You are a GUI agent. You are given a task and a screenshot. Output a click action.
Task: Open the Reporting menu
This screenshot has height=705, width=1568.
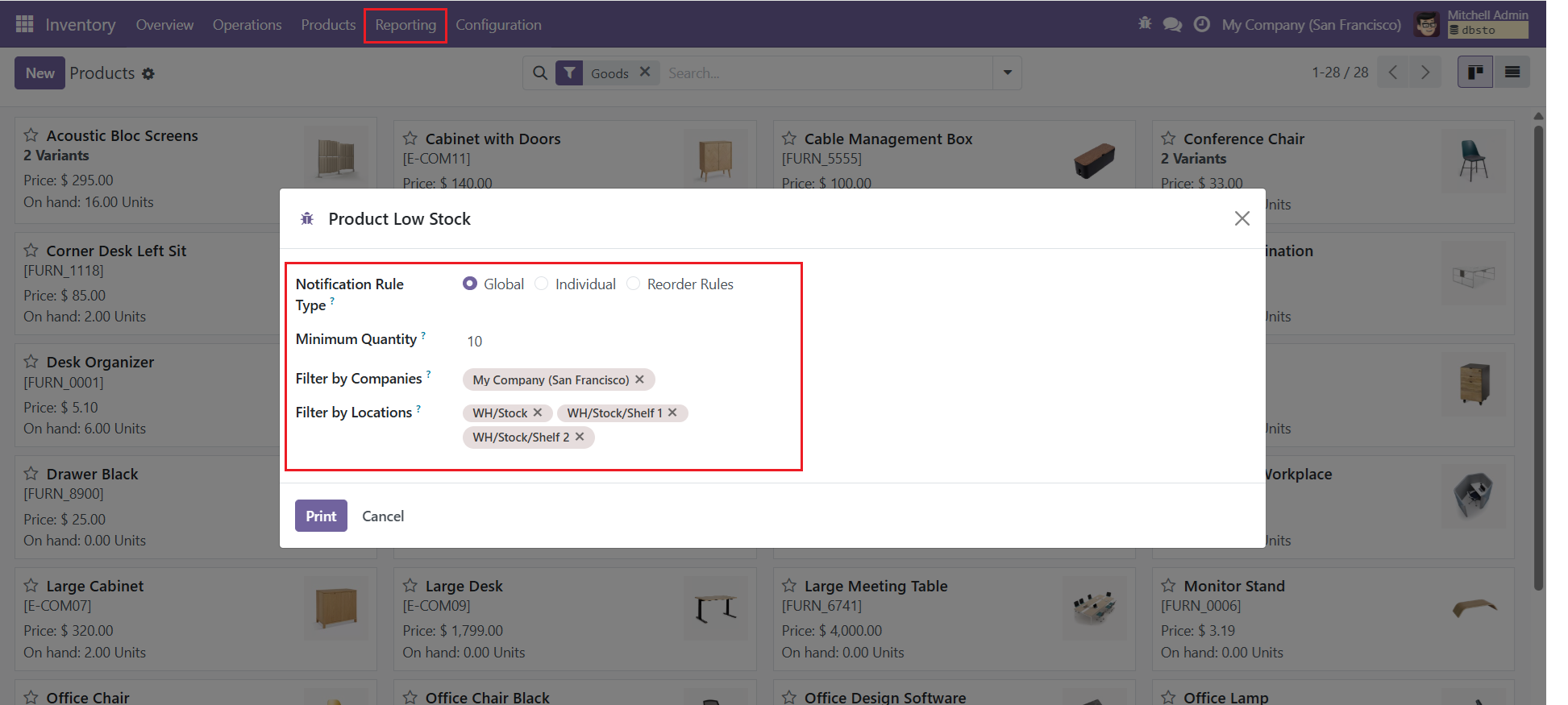coord(405,25)
